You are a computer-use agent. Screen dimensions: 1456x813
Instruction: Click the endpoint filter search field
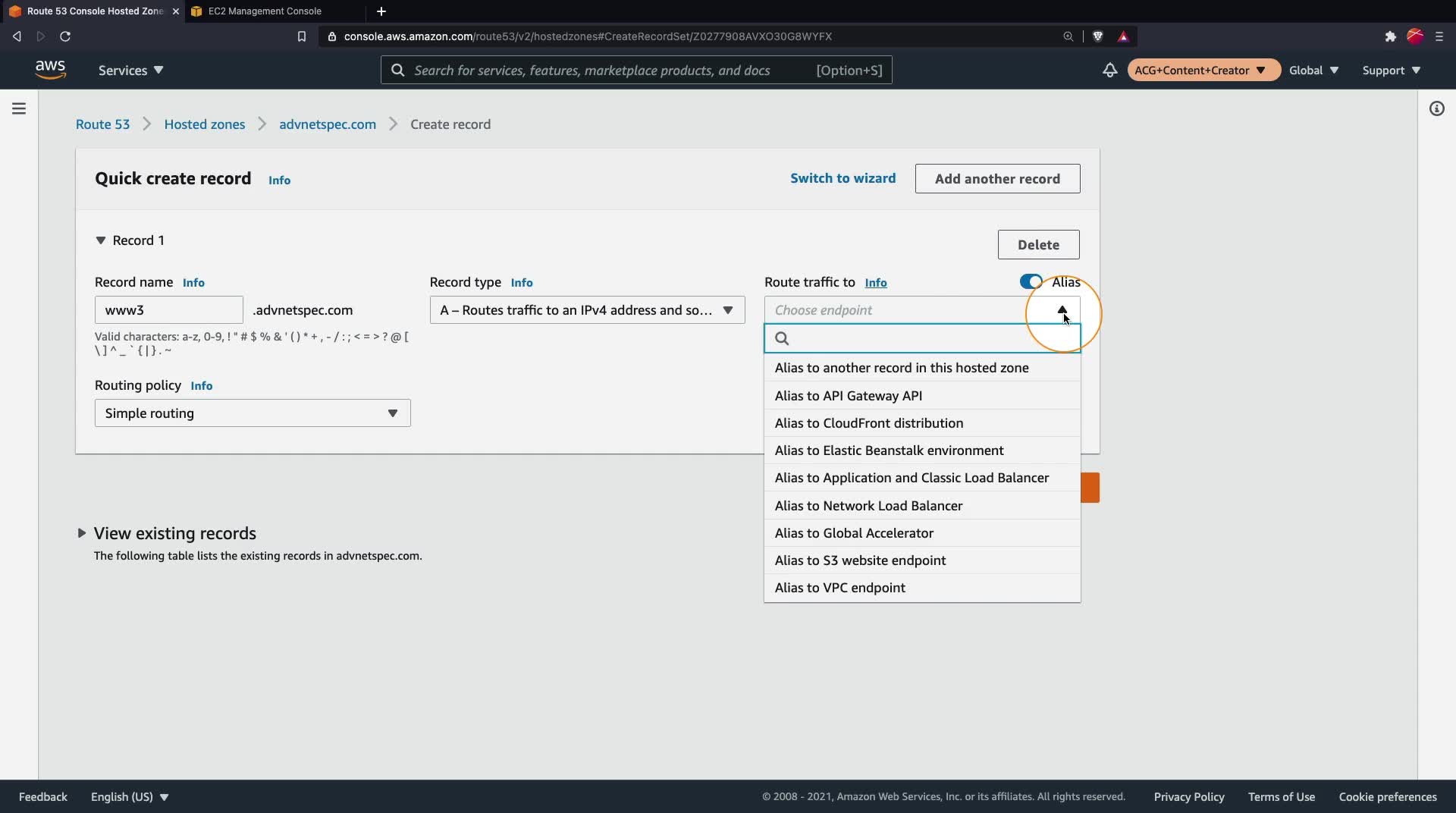click(x=922, y=338)
